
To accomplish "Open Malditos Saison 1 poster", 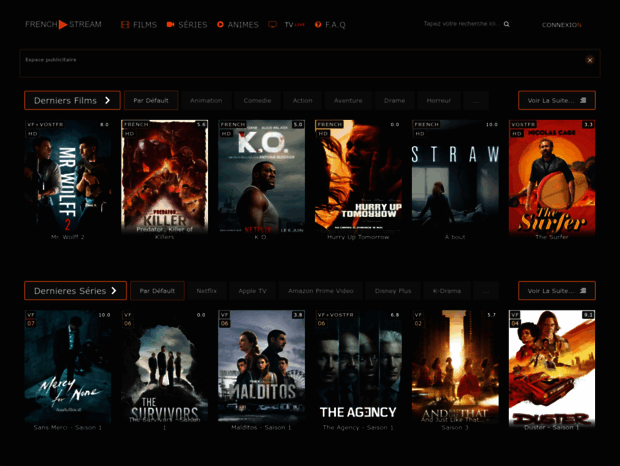I will [x=261, y=367].
